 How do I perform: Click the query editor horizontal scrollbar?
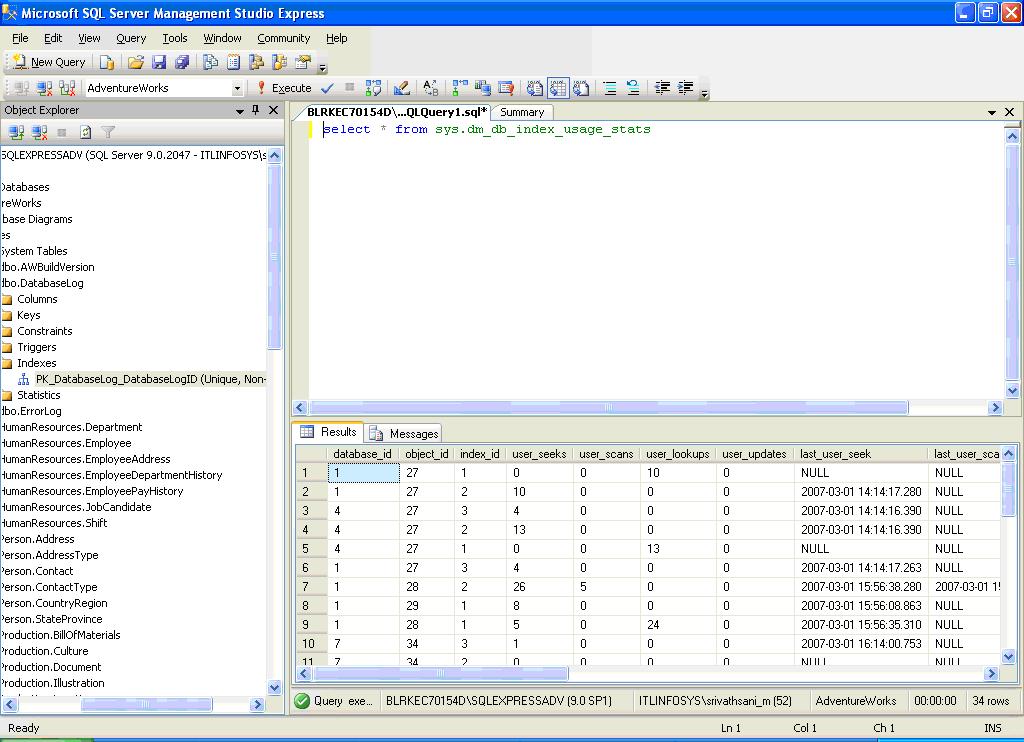[x=608, y=408]
